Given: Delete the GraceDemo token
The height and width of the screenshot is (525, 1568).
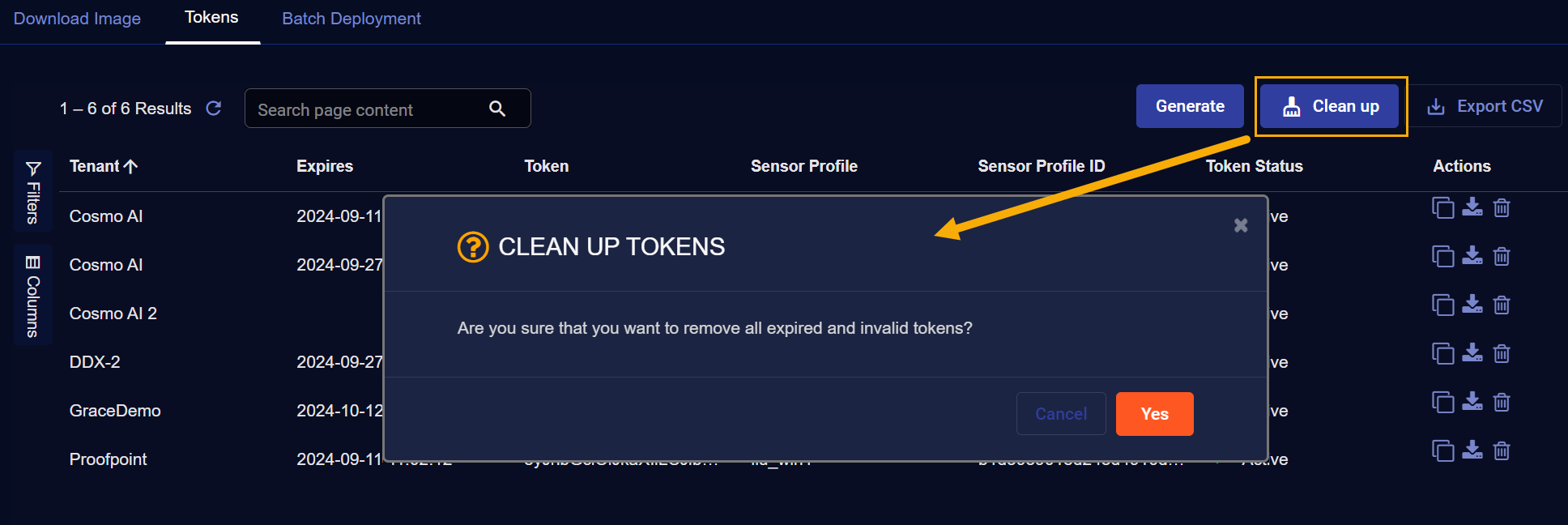Looking at the screenshot, I should pyautogui.click(x=1502, y=403).
